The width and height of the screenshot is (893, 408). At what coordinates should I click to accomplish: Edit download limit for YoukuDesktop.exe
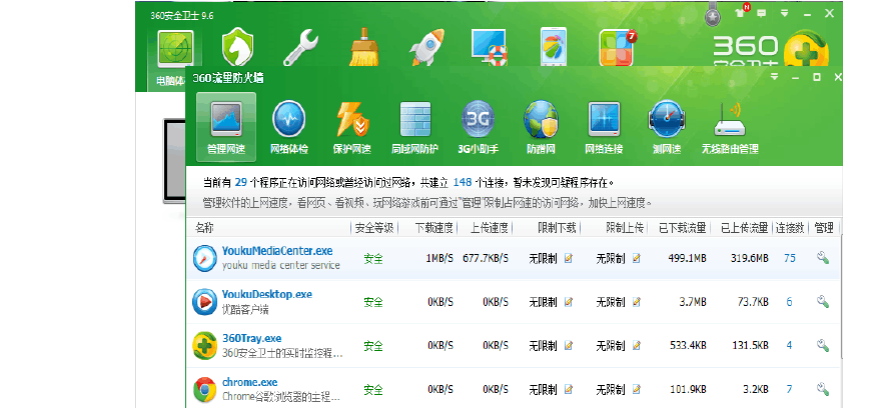[568, 302]
